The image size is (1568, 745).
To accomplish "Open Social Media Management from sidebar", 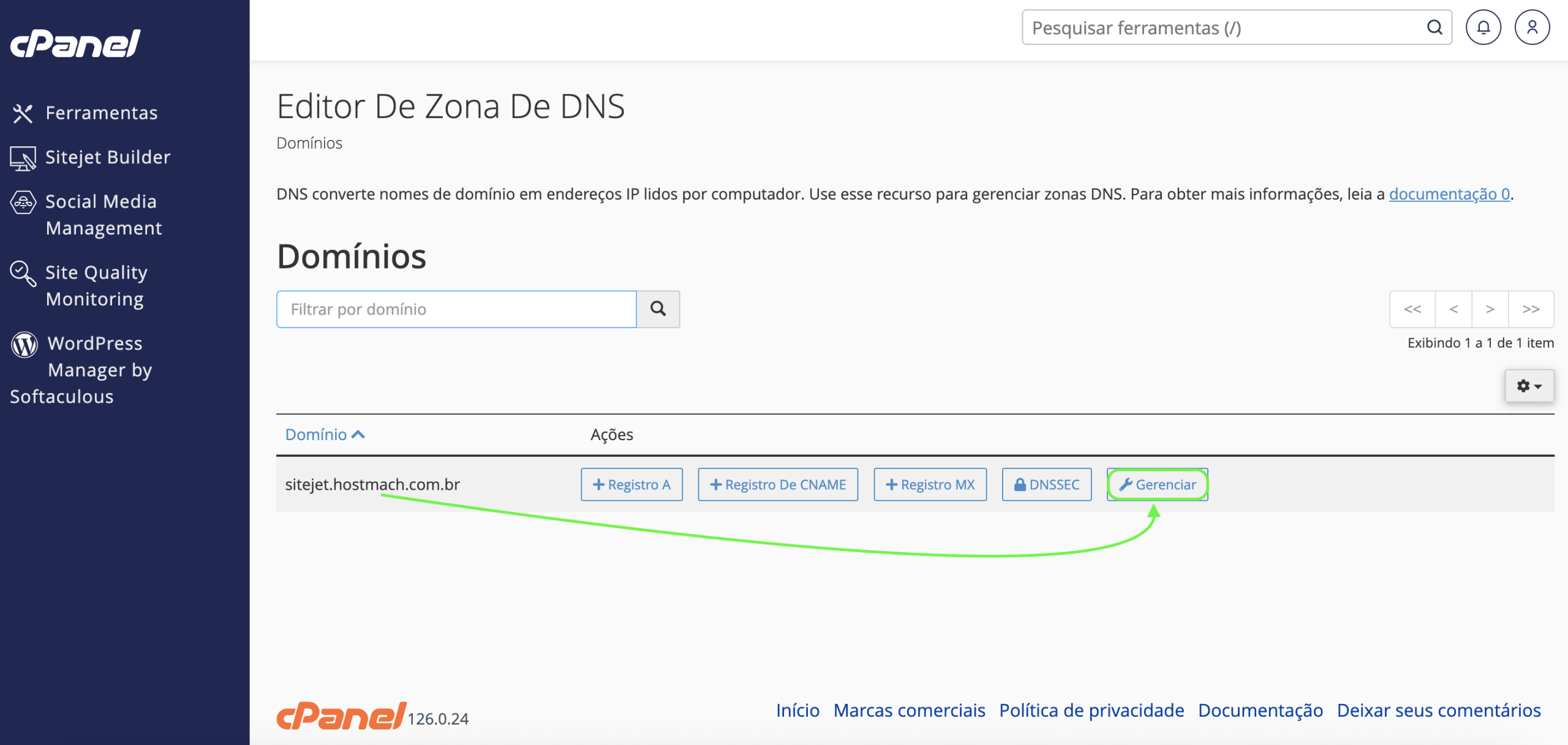I will (x=104, y=214).
